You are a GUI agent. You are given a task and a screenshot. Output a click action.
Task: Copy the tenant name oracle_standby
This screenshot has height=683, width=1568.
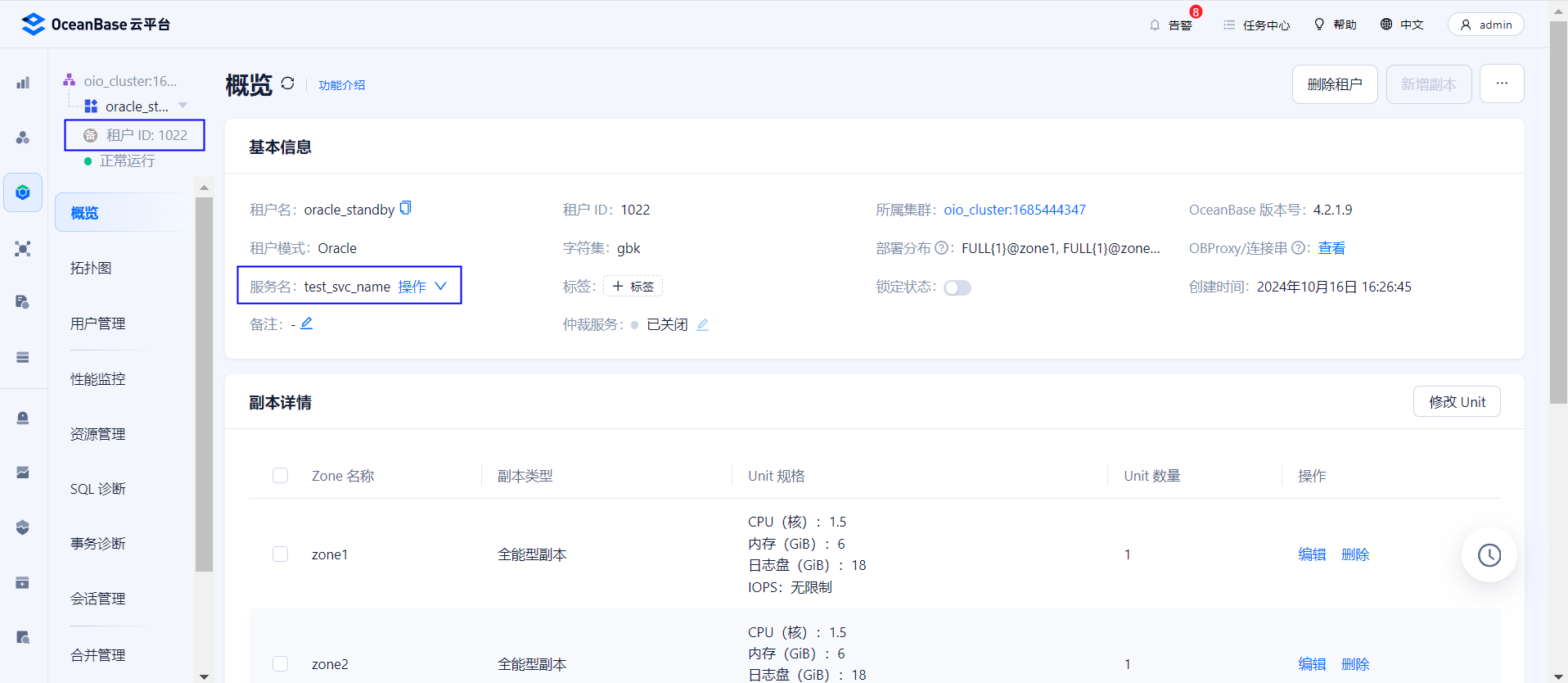click(x=405, y=208)
